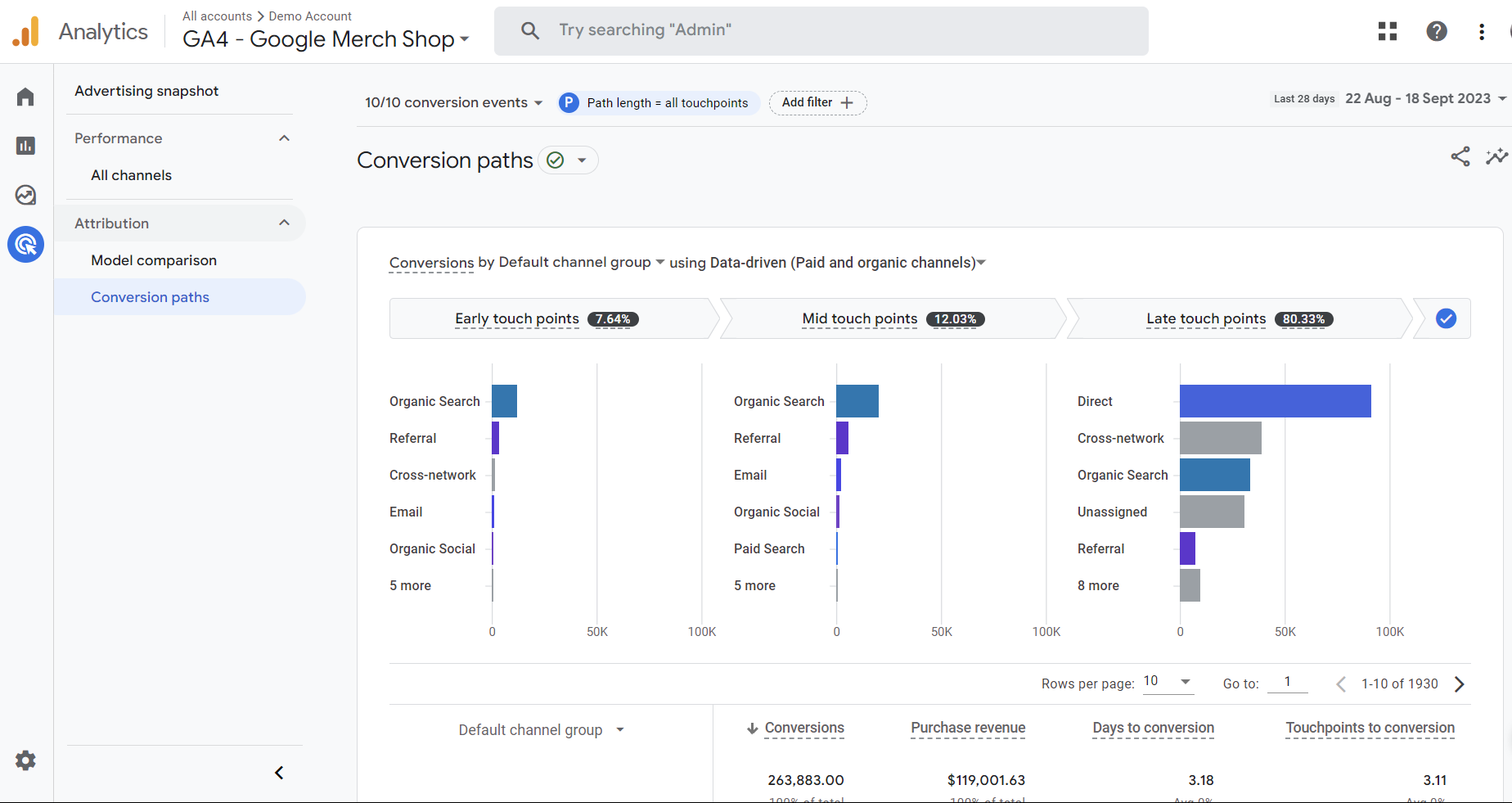Change the Data-driven attribution model
The width and height of the screenshot is (1512, 803).
(x=848, y=263)
